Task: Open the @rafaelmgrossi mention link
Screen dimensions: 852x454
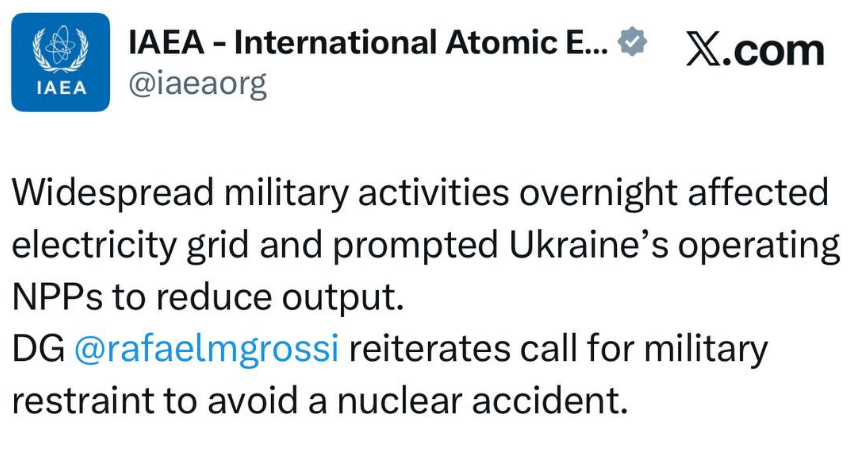Action: 207,350
